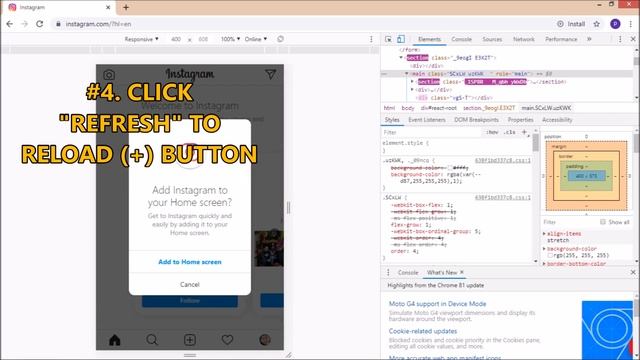Open device toolbar more options menu
Image resolution: width=640 pixels, height=360 pixels.
pos(371,39)
